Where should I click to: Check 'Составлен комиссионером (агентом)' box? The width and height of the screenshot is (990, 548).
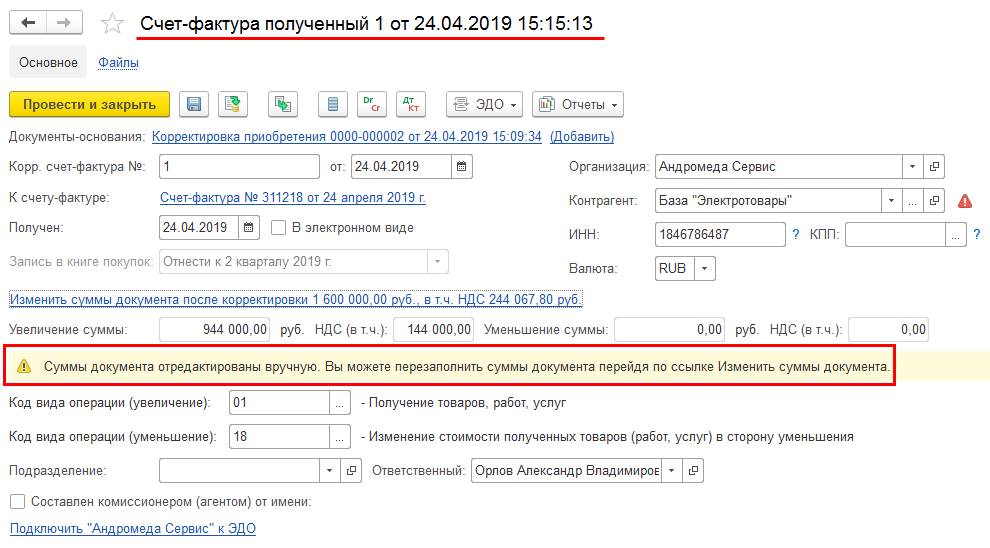point(18,502)
